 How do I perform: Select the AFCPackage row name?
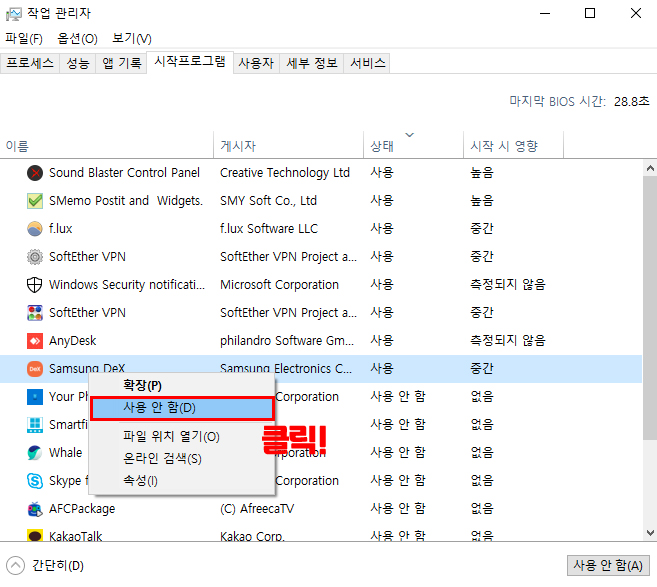(82, 509)
